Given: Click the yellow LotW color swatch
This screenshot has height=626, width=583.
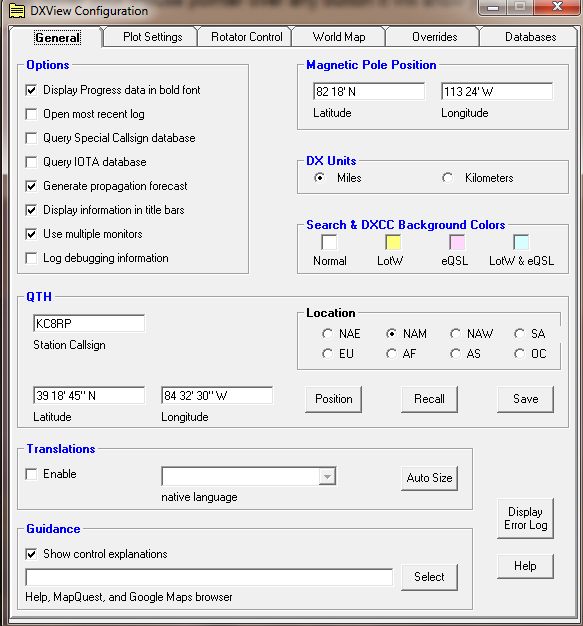Looking at the screenshot, I should [393, 242].
